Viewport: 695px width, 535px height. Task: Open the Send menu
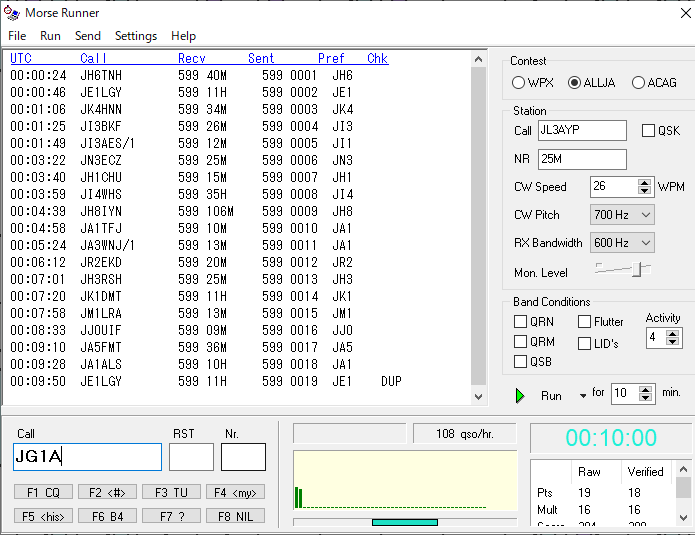click(x=88, y=36)
